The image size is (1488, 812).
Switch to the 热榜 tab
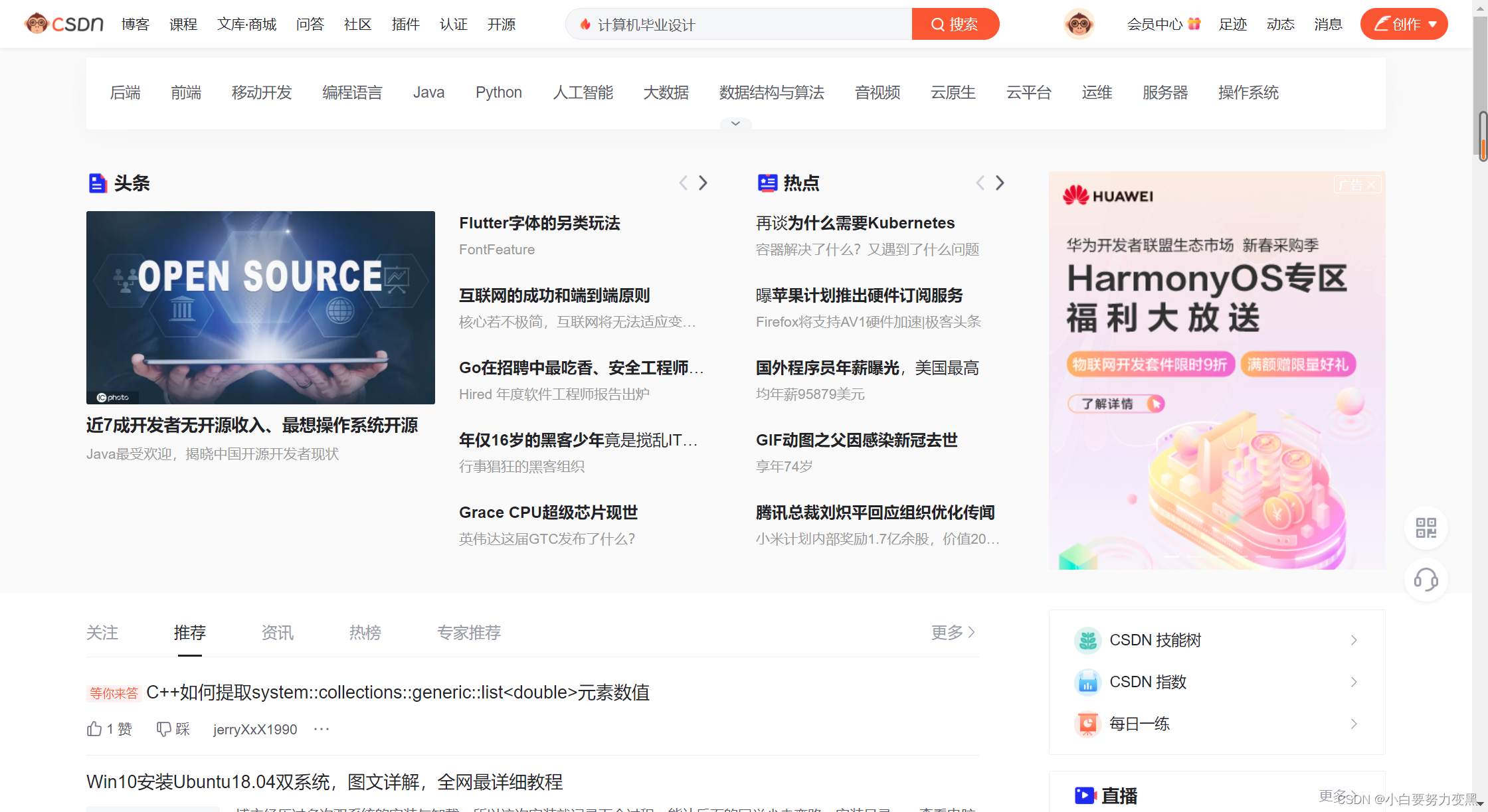coord(365,633)
